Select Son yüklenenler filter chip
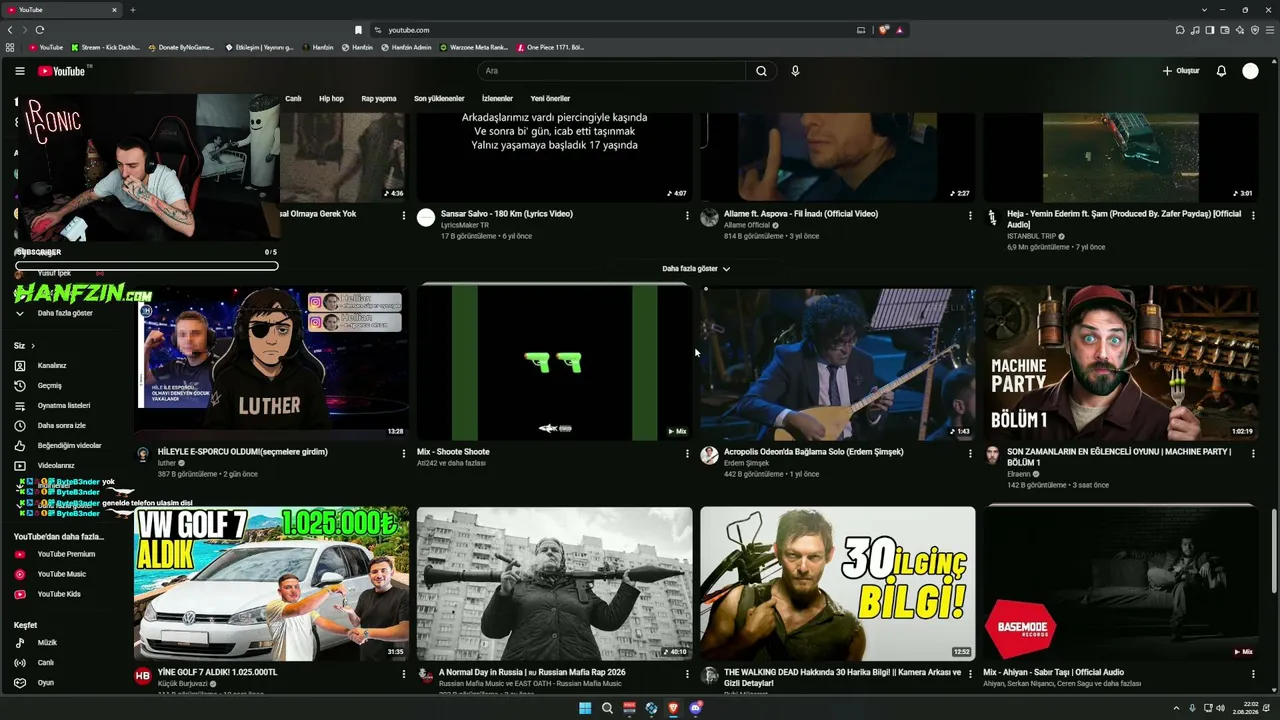The width and height of the screenshot is (1280, 720). pos(439,99)
